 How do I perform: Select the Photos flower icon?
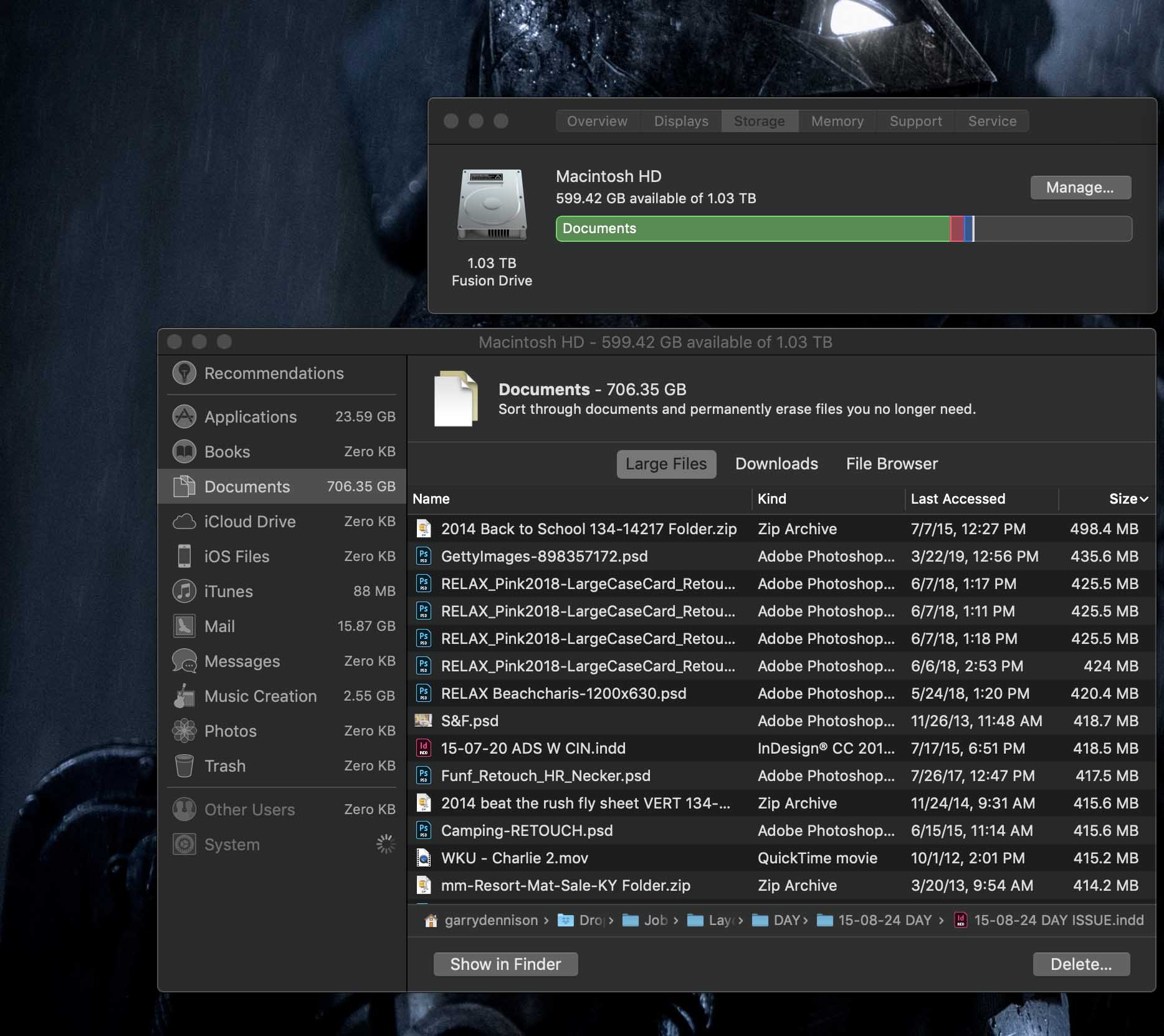point(184,731)
